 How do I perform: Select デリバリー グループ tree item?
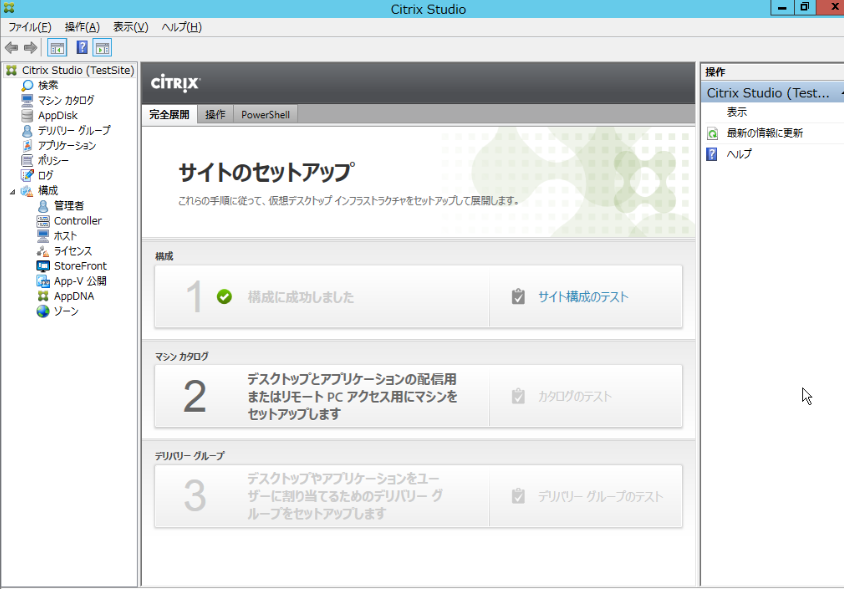point(74,130)
